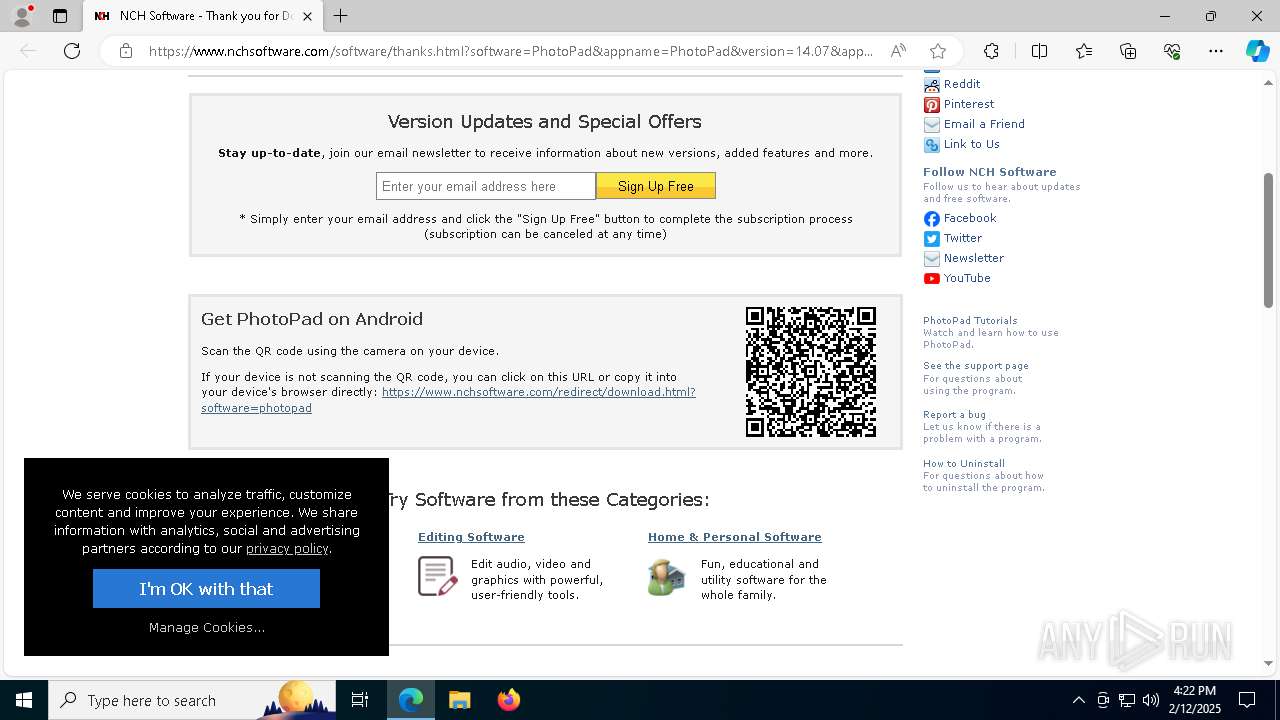The image size is (1280, 720).
Task: Click the Home & Personal Software icon
Action: [x=666, y=577]
